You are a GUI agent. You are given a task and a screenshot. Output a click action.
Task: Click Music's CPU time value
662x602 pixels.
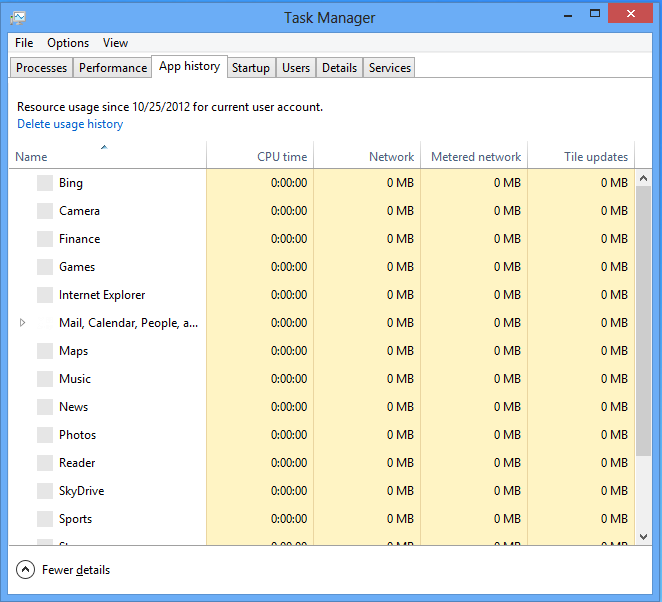(x=289, y=379)
